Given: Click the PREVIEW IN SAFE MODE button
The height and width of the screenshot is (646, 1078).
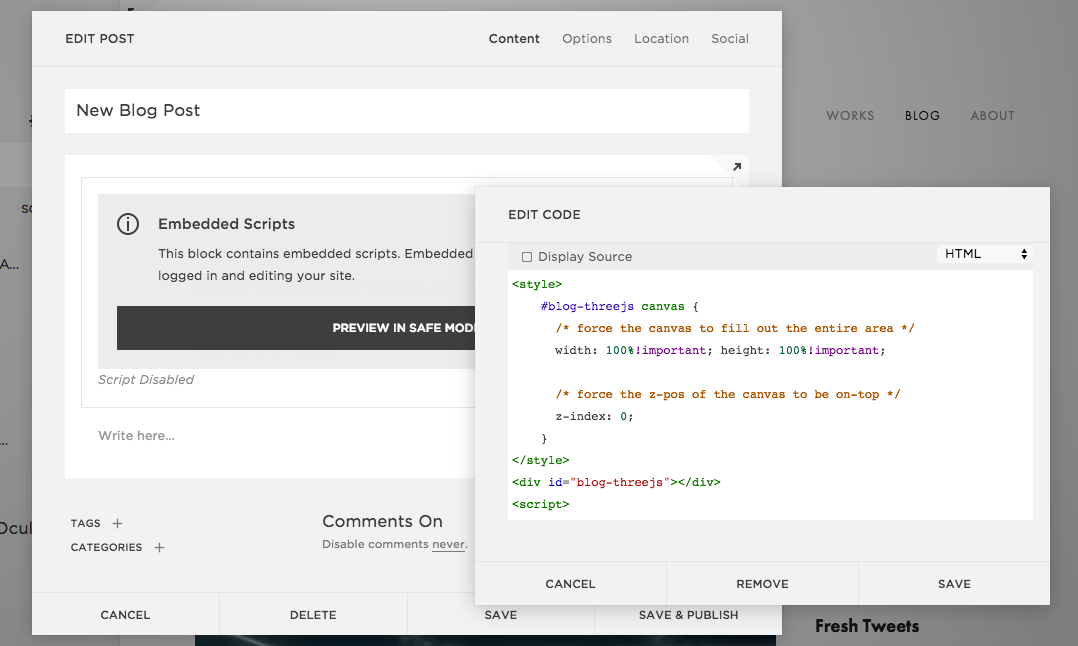Looking at the screenshot, I should (x=296, y=328).
